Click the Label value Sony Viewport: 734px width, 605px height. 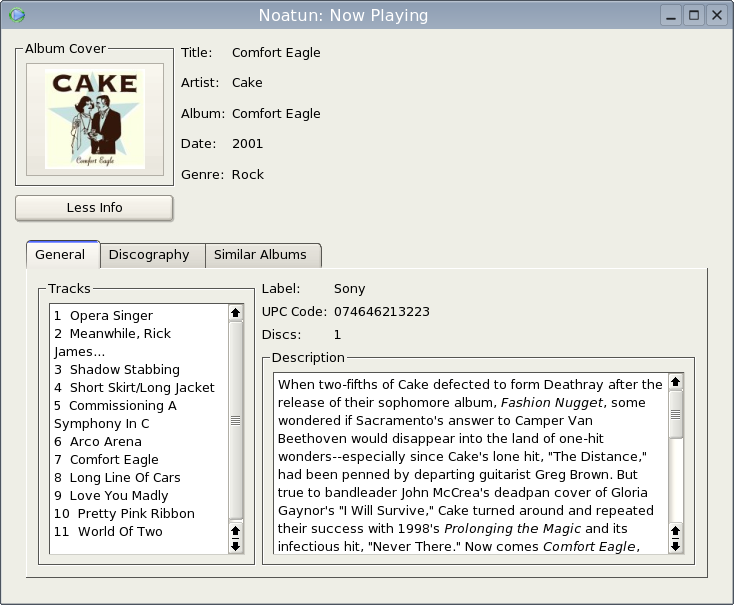(349, 289)
